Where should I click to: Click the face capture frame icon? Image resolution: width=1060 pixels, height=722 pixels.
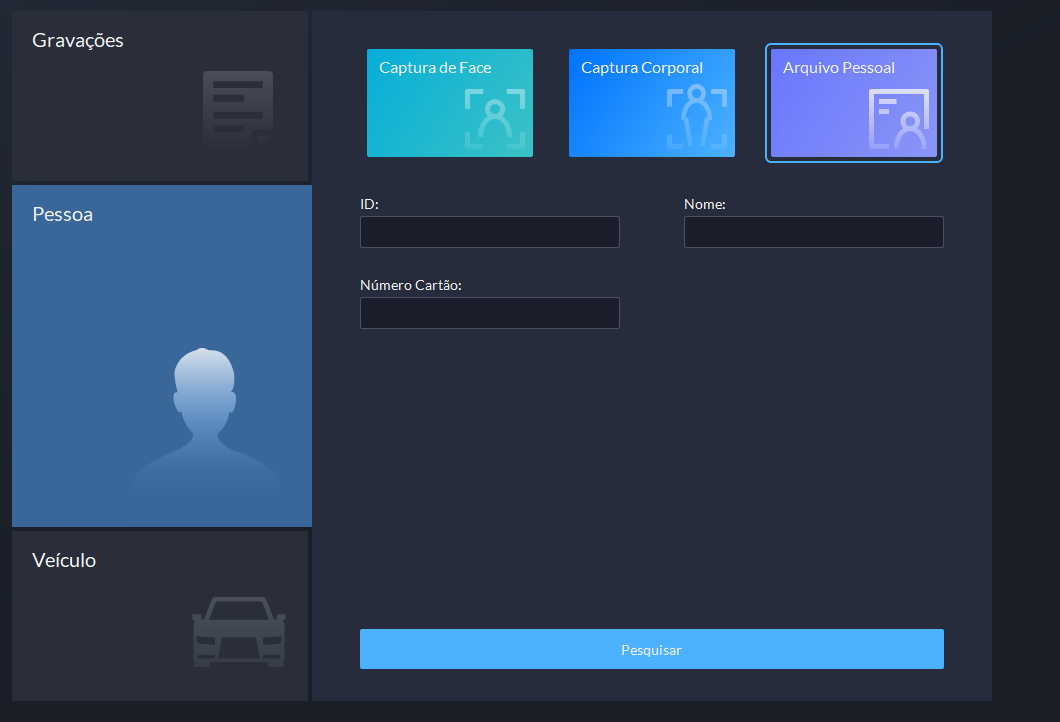(495, 119)
